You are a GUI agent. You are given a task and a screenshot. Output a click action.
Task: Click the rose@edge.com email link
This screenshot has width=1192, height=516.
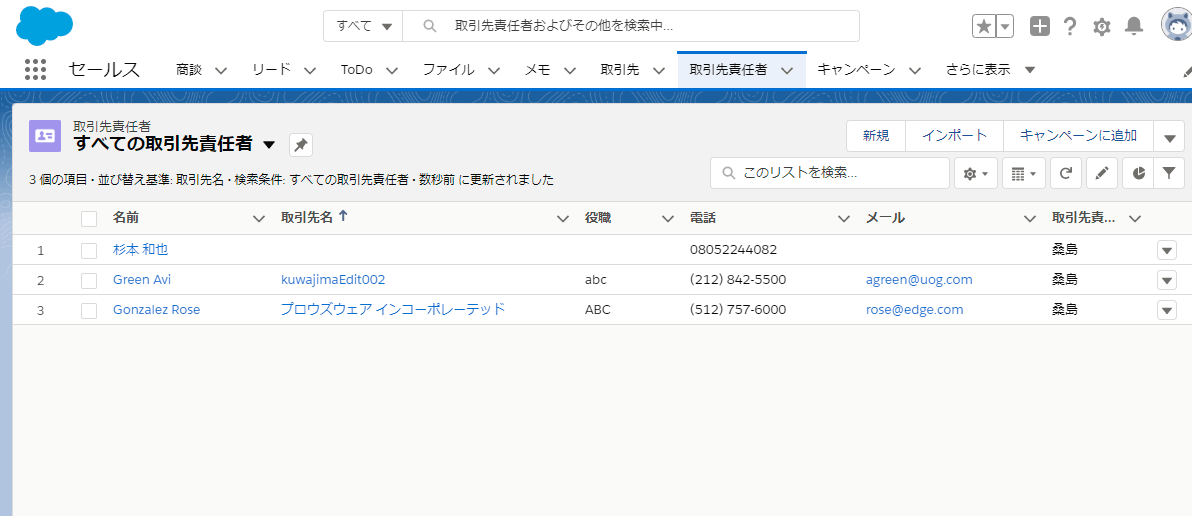[915, 310]
